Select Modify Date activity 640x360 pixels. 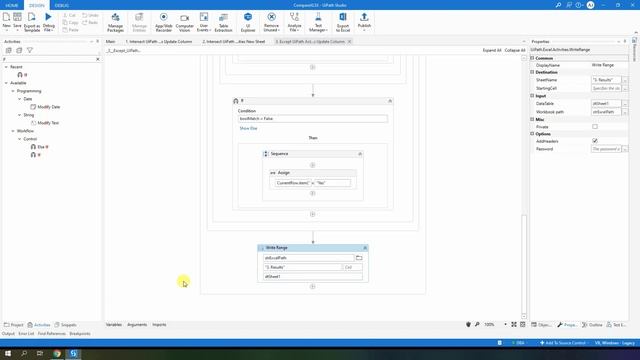(45, 107)
